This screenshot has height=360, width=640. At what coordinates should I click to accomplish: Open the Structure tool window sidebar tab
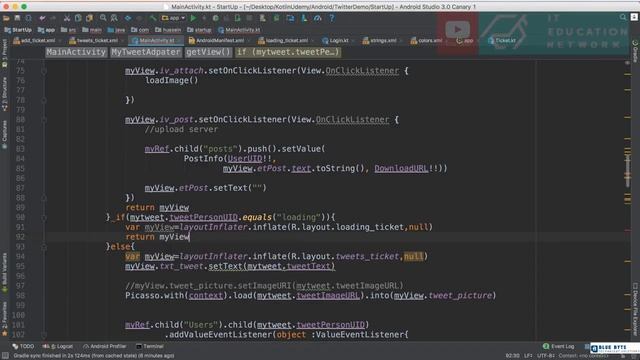[4, 93]
